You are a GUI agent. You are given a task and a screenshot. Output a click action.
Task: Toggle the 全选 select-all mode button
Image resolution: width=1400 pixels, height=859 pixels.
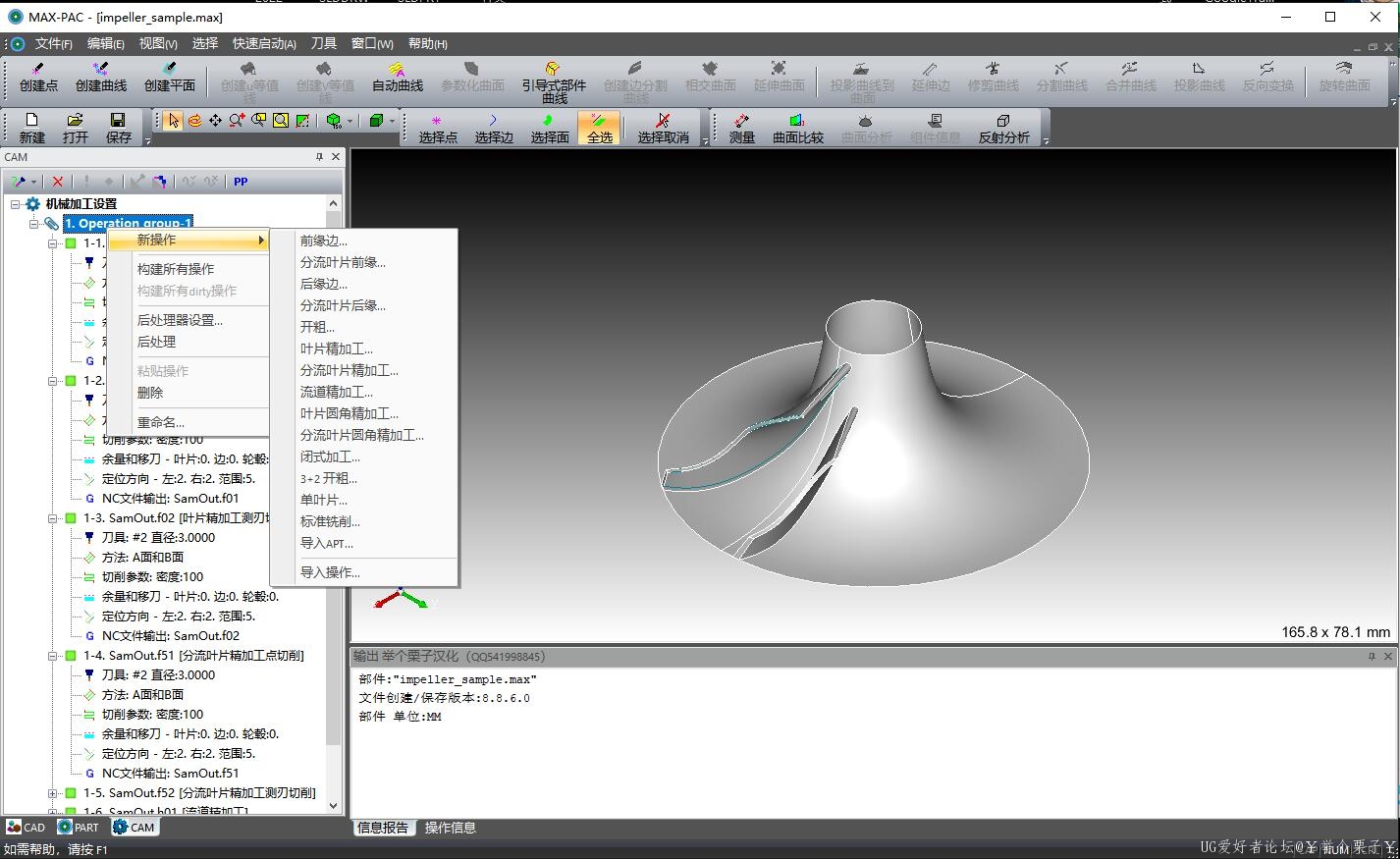(599, 129)
